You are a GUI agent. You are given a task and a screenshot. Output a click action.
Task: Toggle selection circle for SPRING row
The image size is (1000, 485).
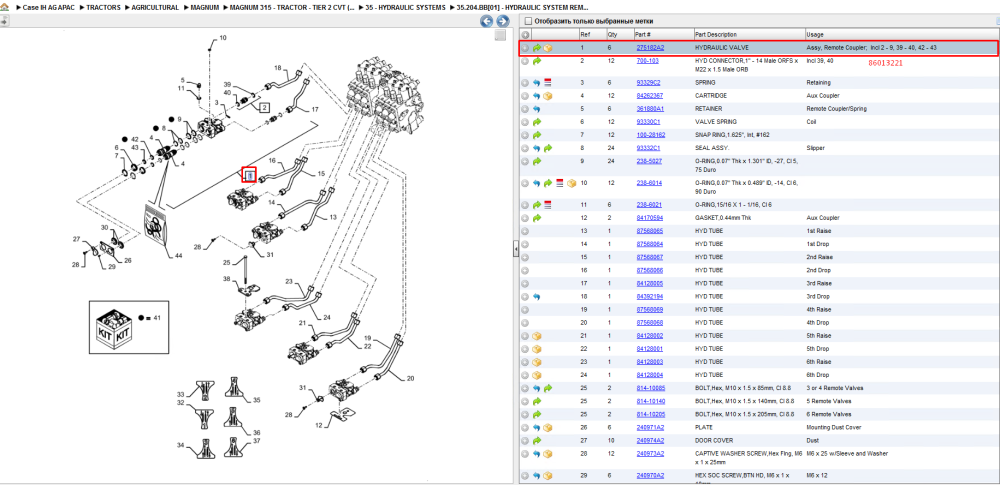[526, 83]
